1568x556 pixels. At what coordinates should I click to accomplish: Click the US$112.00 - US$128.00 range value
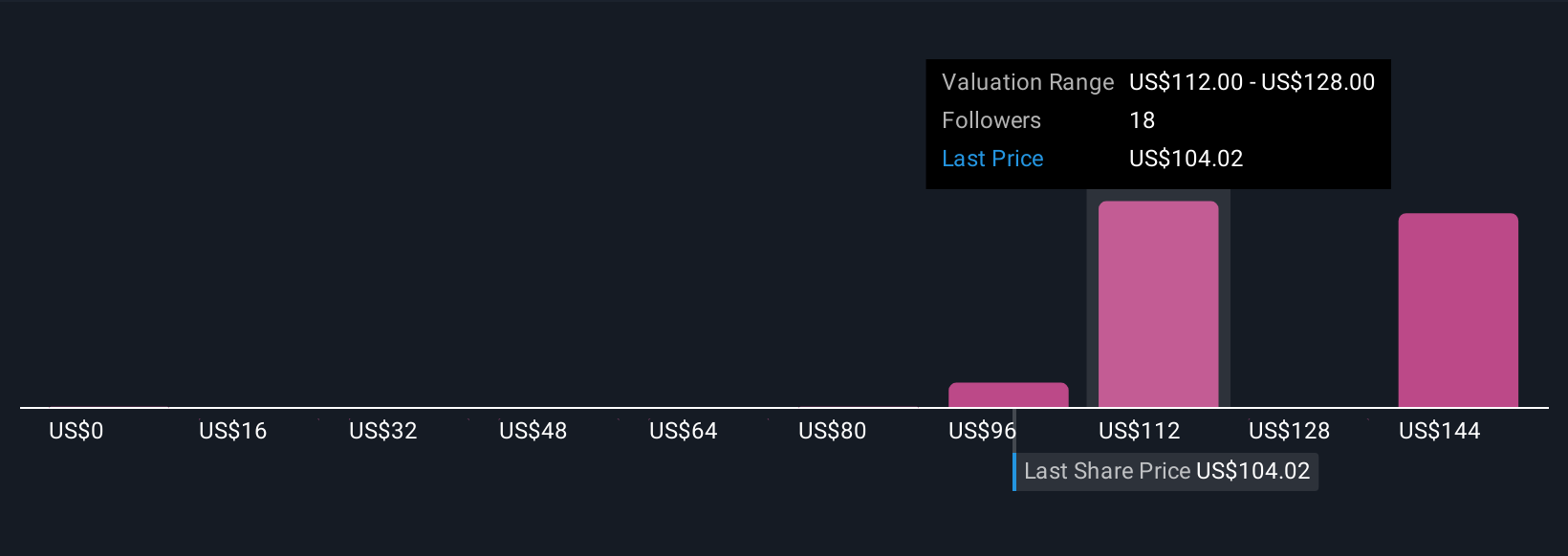[x=1252, y=82]
